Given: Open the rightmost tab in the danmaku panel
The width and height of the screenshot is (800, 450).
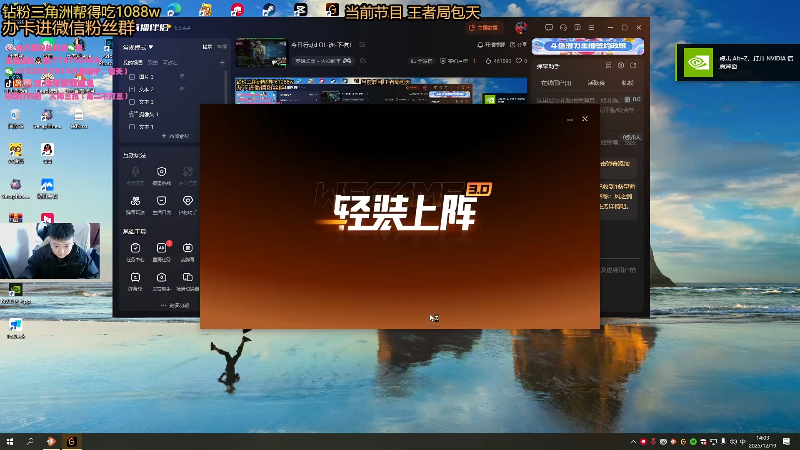Looking at the screenshot, I should 627,83.
